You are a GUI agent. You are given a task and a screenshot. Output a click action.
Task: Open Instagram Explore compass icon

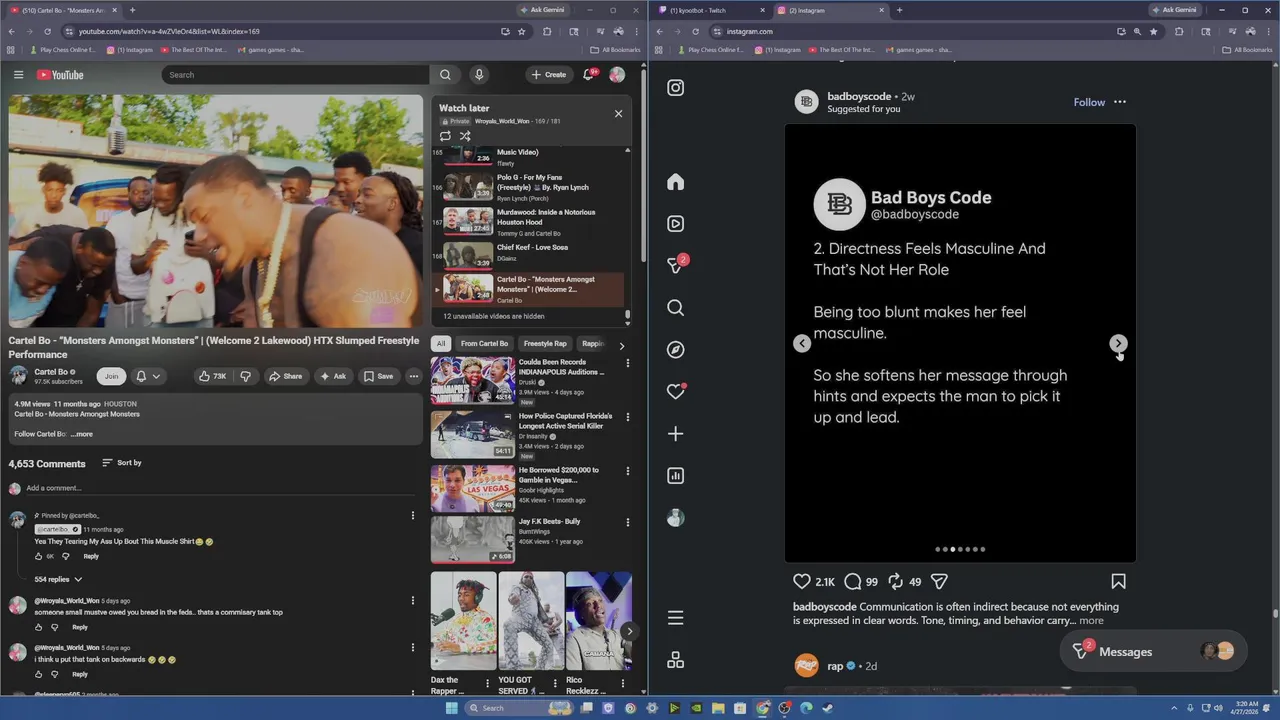tap(676, 350)
